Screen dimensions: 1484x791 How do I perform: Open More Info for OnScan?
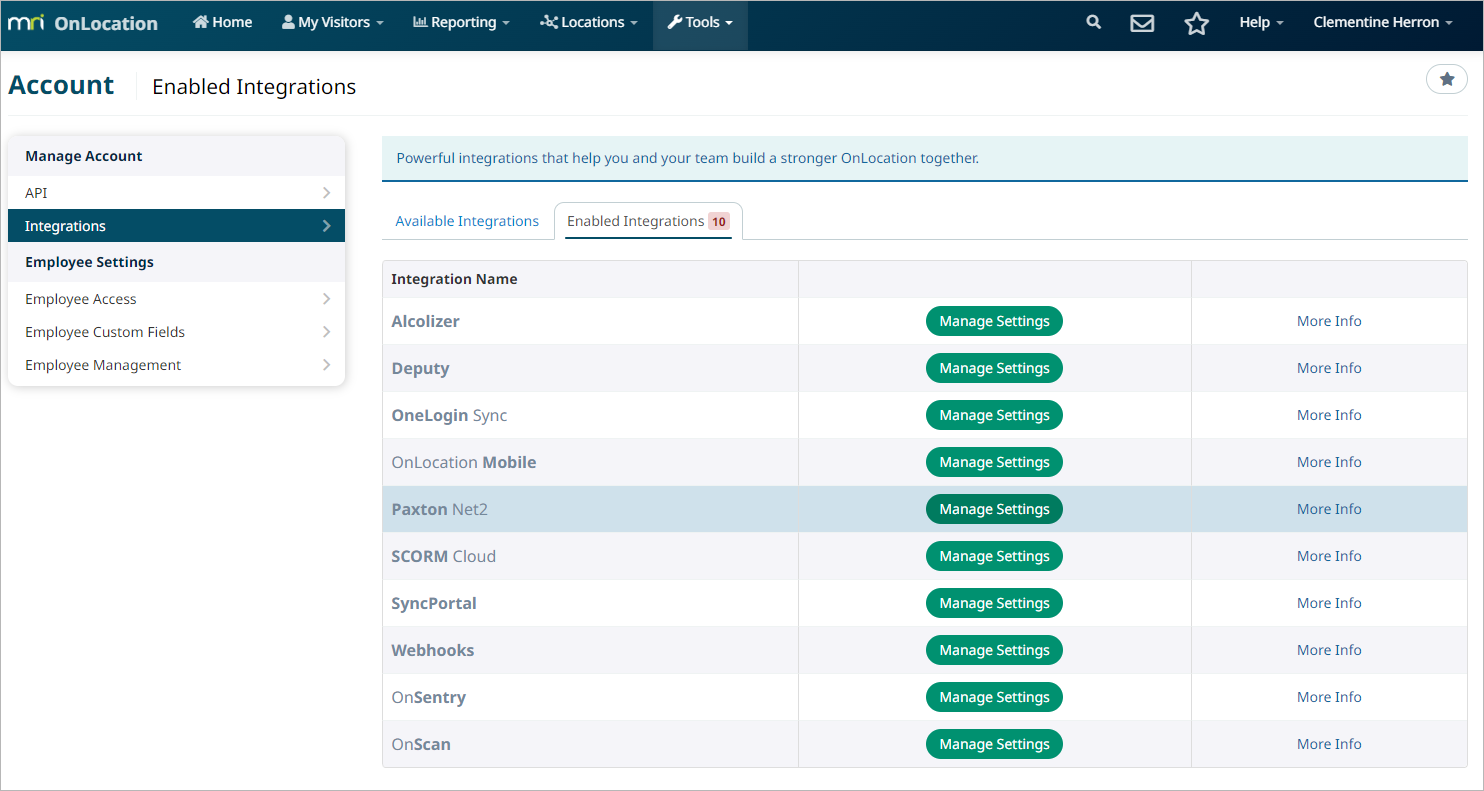[1329, 744]
